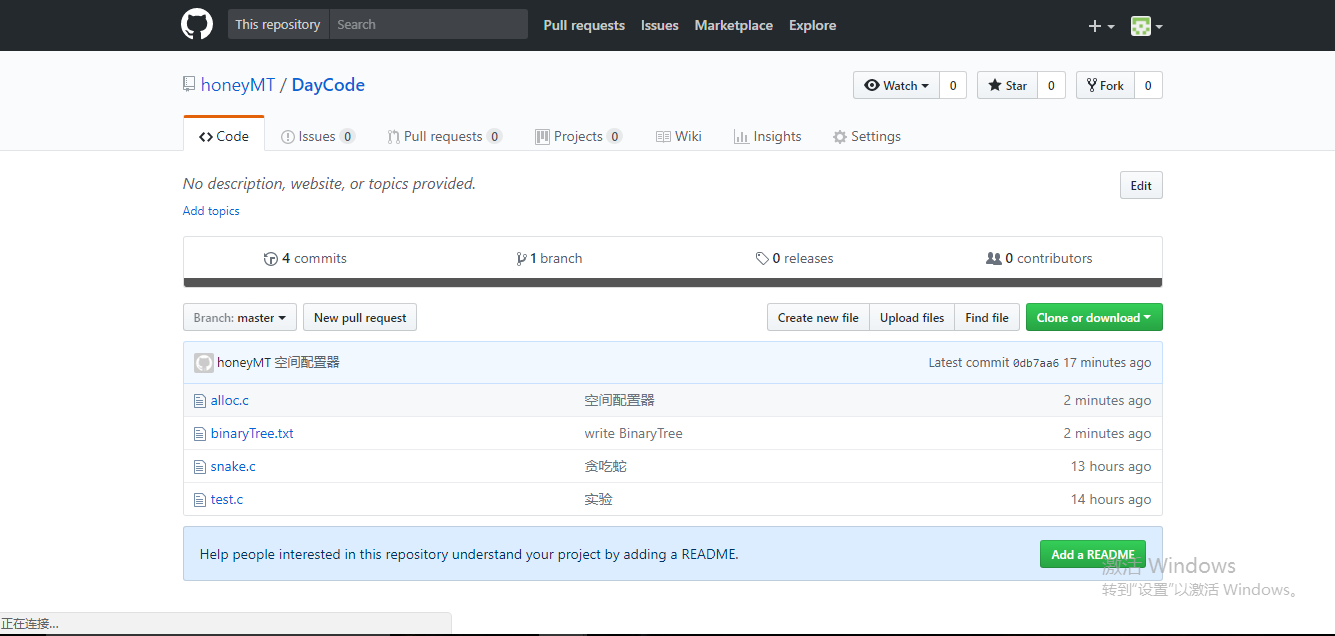1335x636 pixels.
Task: Click the tag icon beside 0 releases
Action: click(x=762, y=259)
